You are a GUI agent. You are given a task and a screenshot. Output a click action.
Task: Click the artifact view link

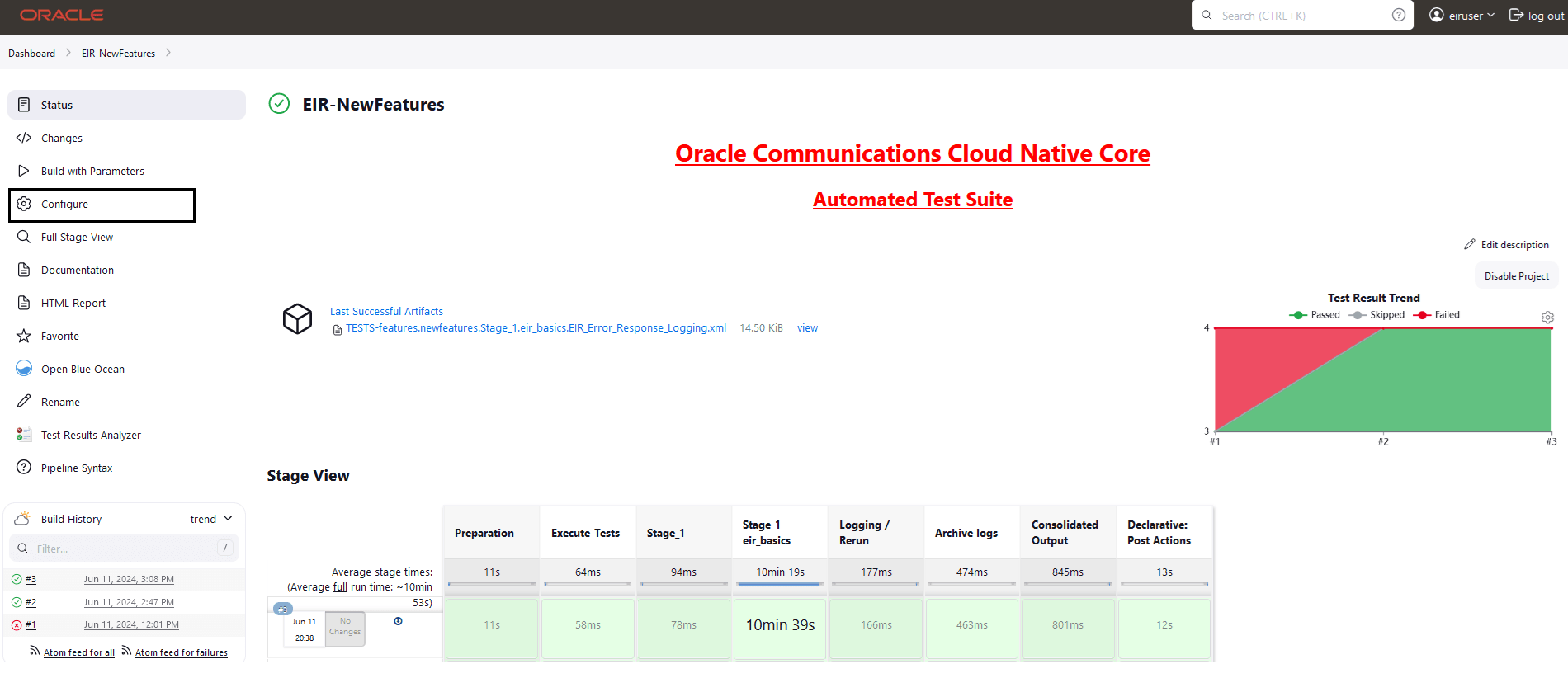tap(807, 327)
